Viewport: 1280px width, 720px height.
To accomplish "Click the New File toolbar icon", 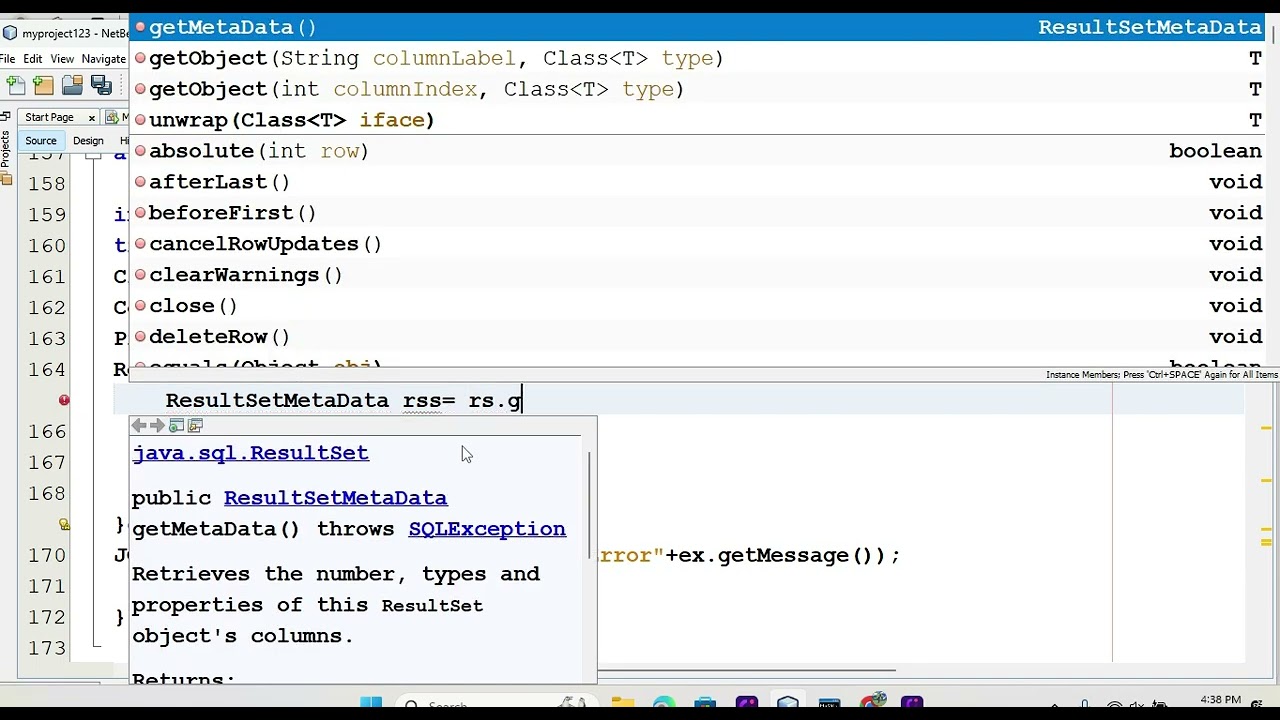I will point(14,86).
